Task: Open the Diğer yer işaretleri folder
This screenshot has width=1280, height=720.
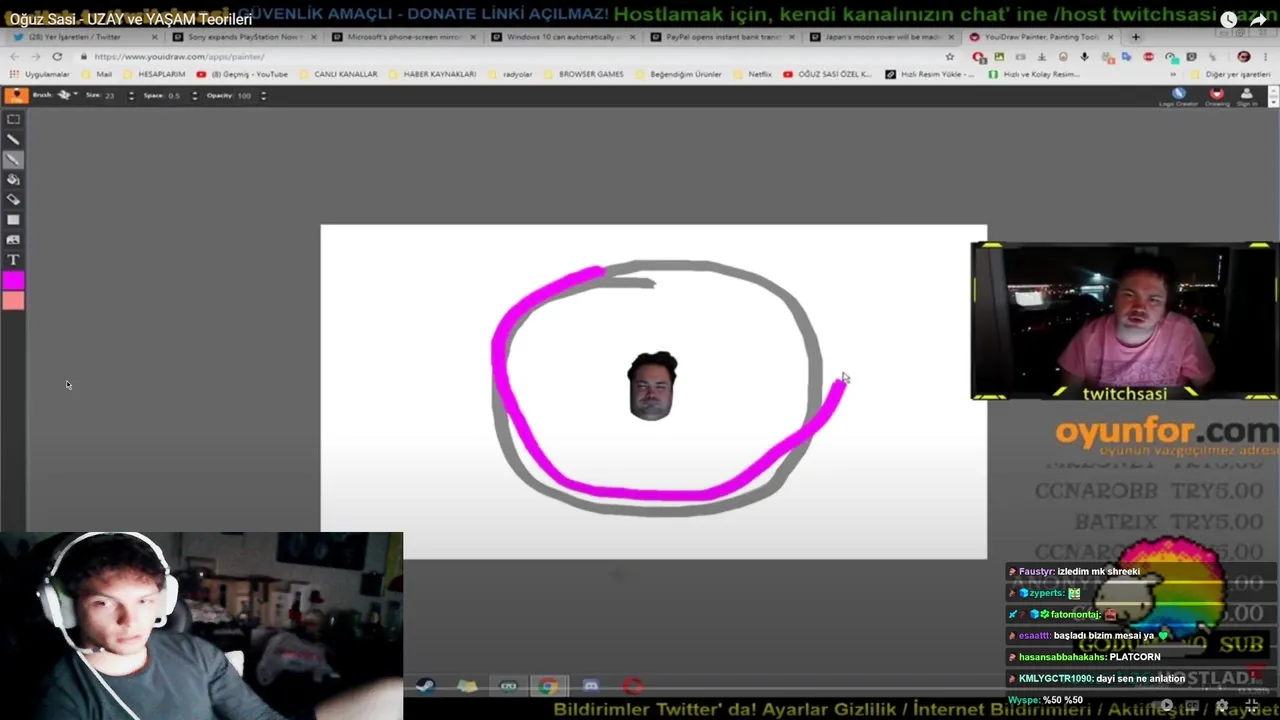Action: point(1229,74)
